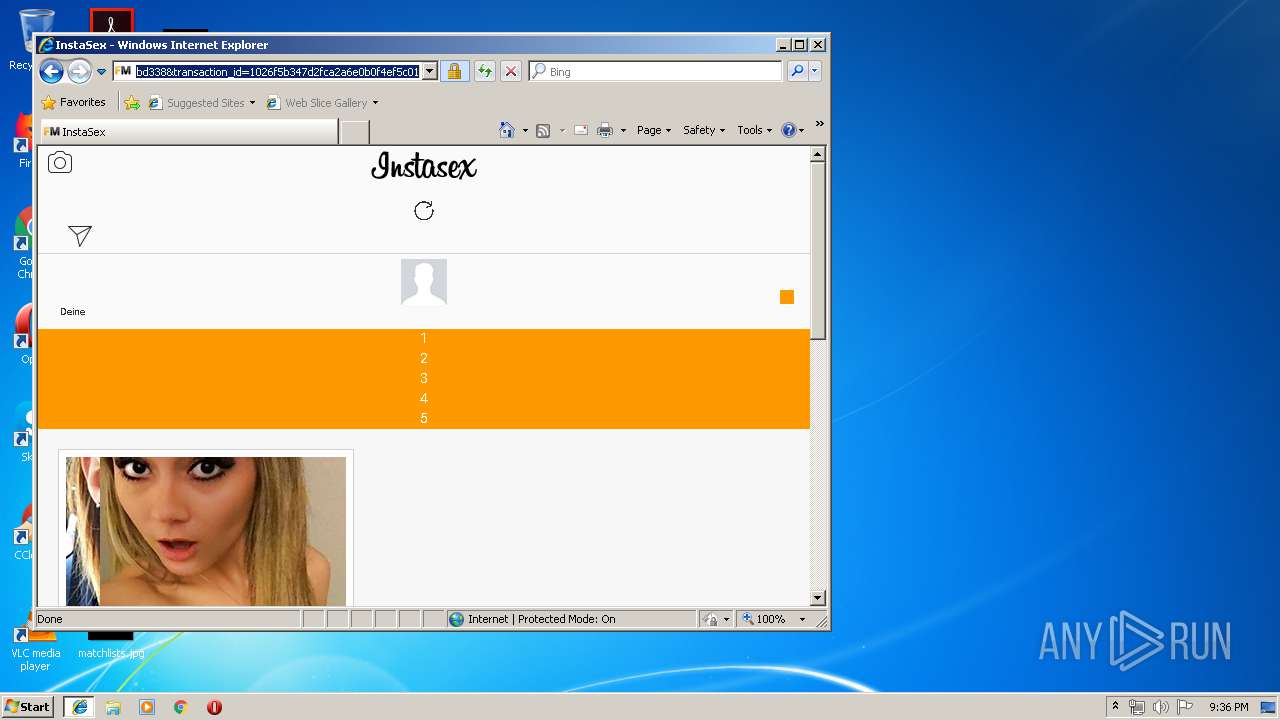The width and height of the screenshot is (1280, 720).
Task: Click the Home toolbar icon
Action: click(507, 130)
